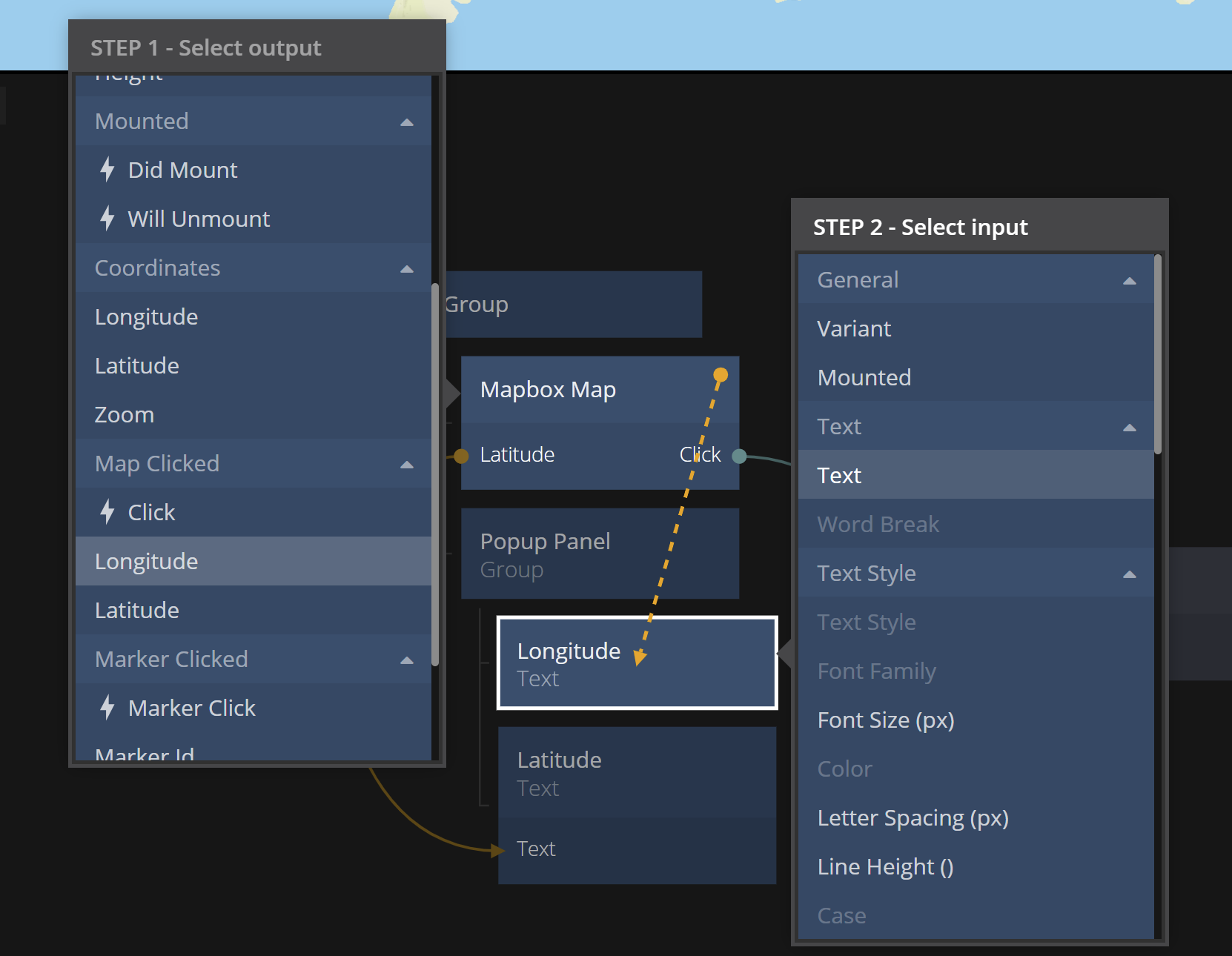The height and width of the screenshot is (956, 1232).
Task: Click the Marker Click lightning icon
Action: tap(107, 708)
